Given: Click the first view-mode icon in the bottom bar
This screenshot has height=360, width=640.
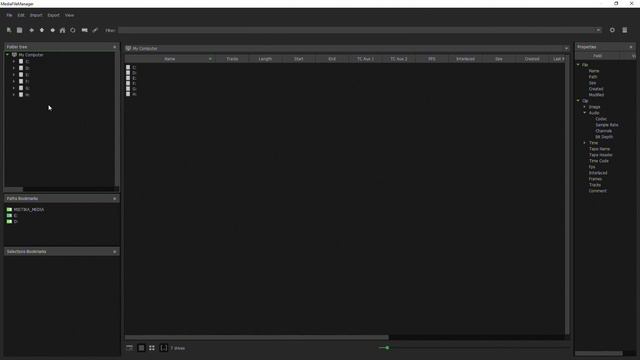Looking at the screenshot, I should tap(129, 348).
